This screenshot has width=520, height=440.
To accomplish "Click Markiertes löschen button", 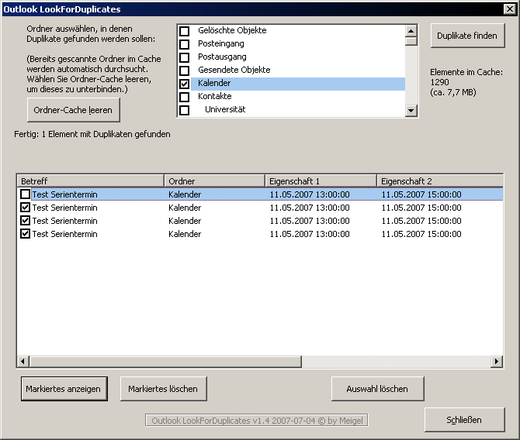I will click(163, 389).
